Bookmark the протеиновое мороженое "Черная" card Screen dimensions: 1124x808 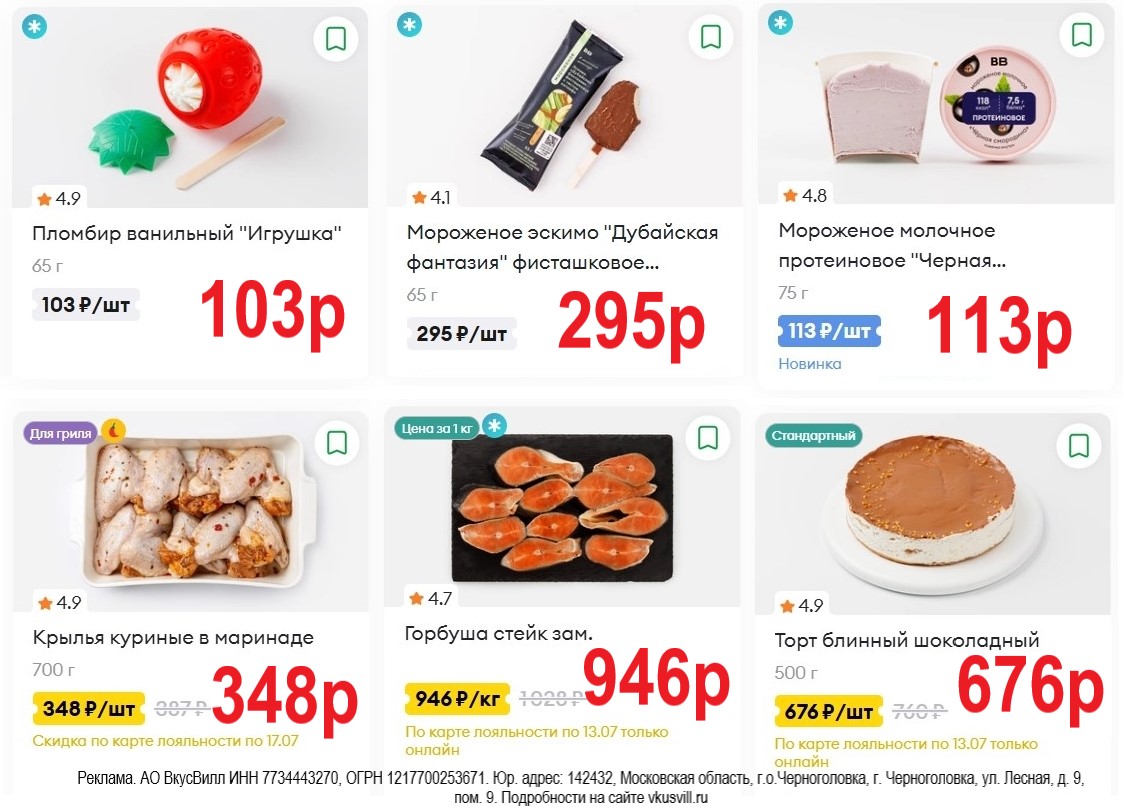pos(1082,34)
